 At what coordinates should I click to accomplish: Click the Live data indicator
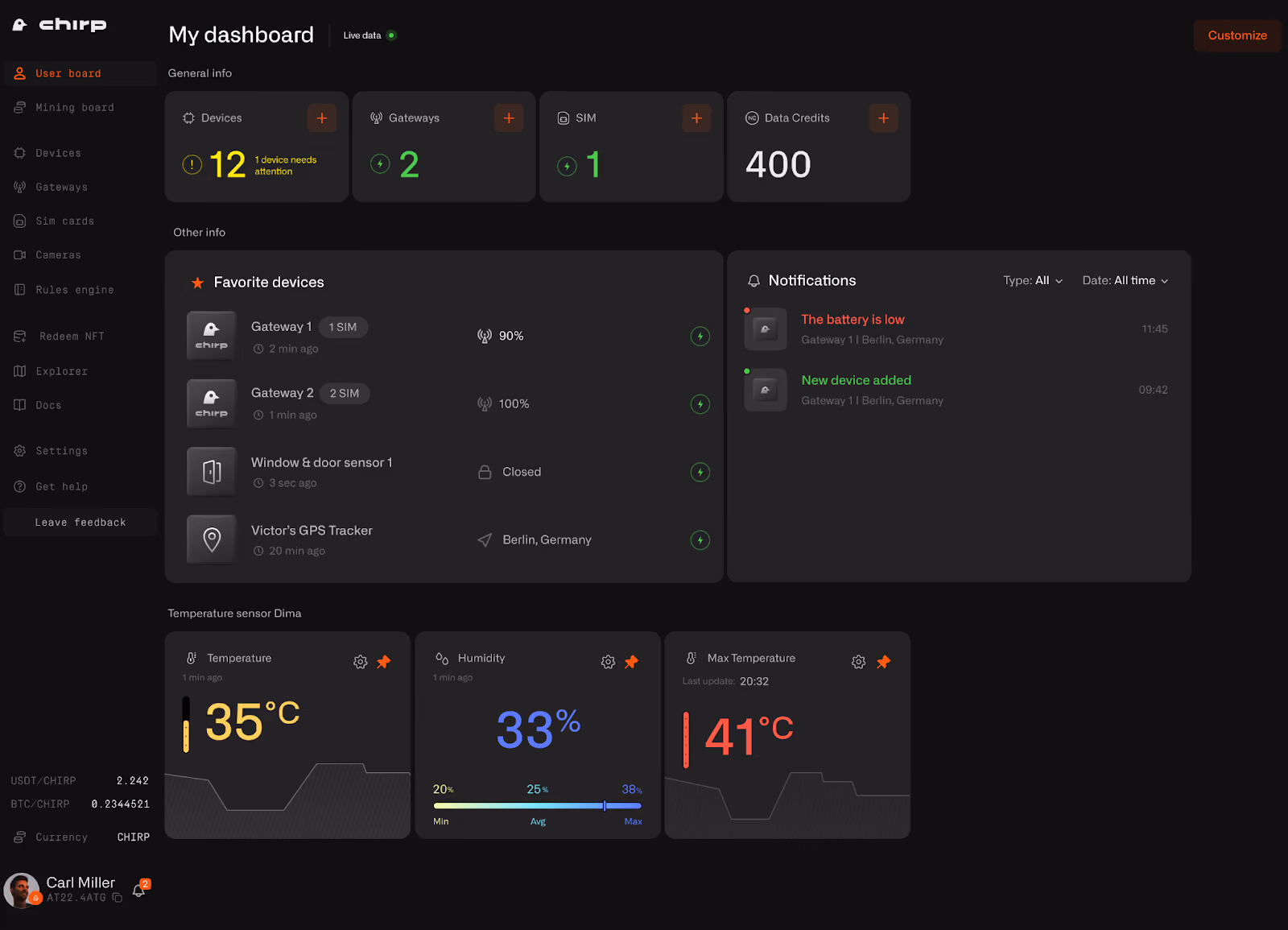pyautogui.click(x=369, y=35)
